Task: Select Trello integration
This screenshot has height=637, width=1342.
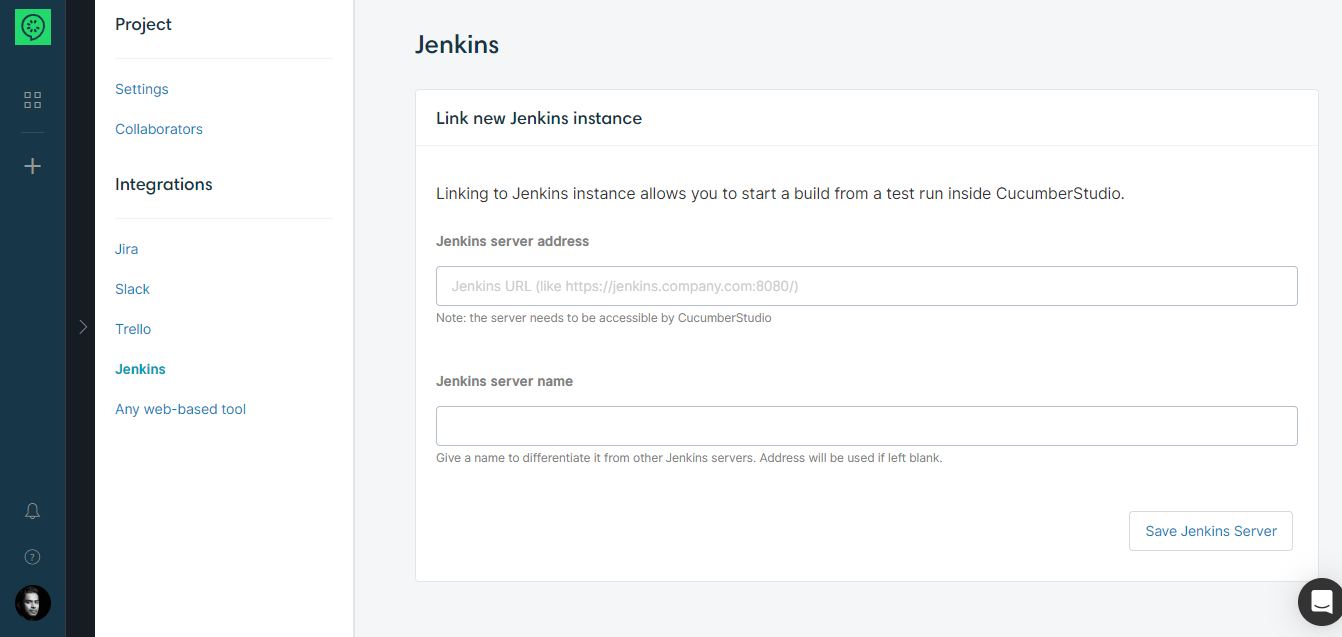Action: 133,329
